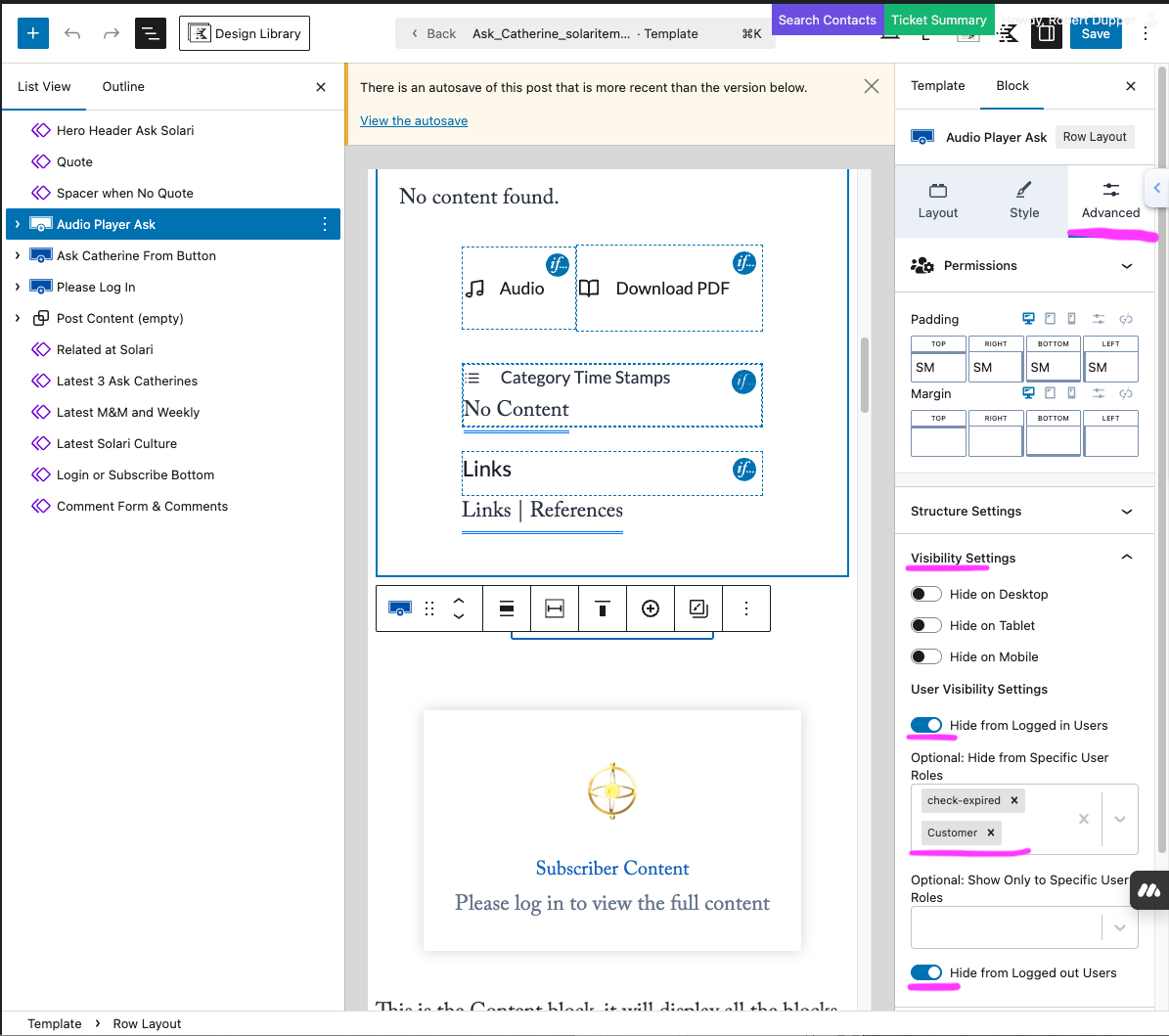
Task: Open options menu for Audio Player Ask
Action: coord(325,224)
